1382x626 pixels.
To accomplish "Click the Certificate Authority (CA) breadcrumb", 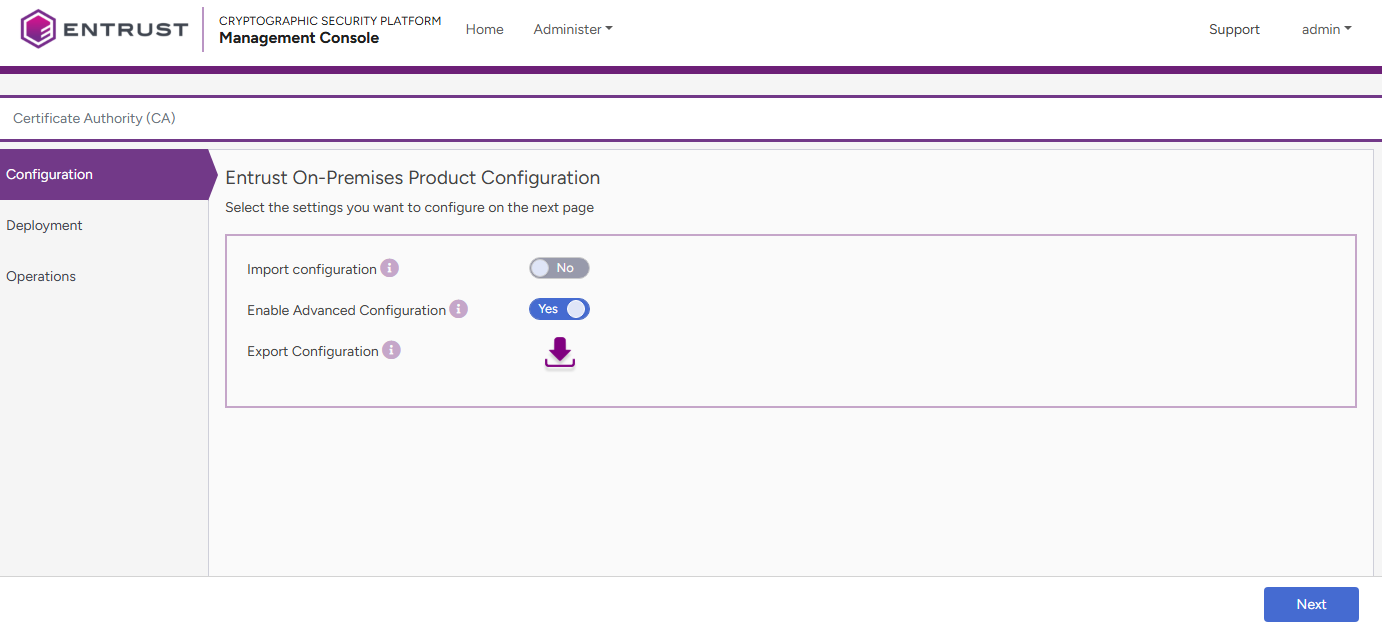I will [x=94, y=118].
